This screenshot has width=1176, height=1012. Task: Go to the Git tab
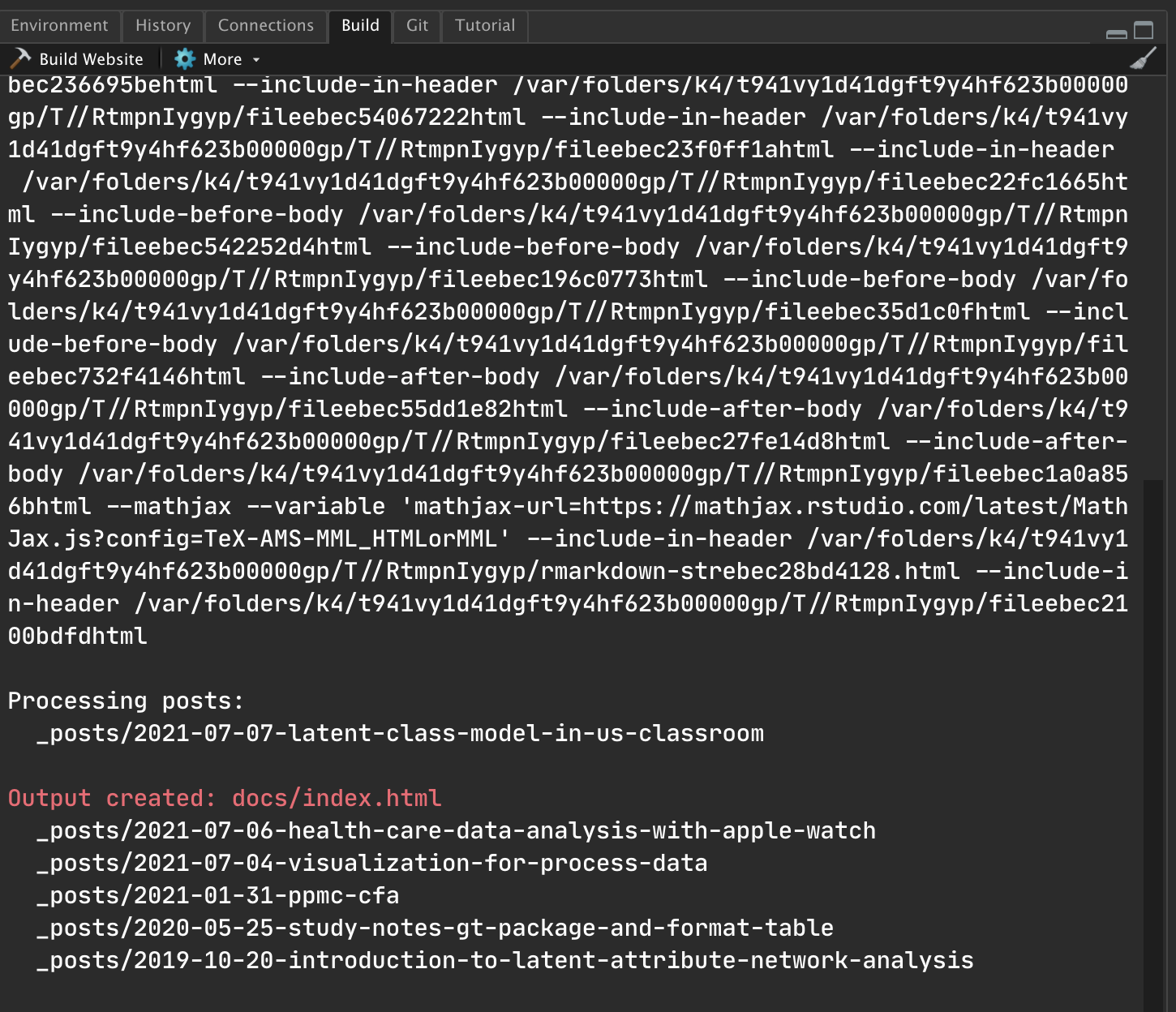click(x=417, y=26)
